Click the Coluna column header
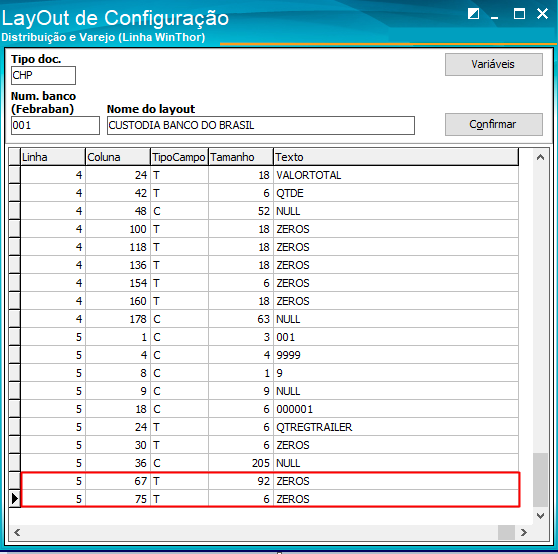The image size is (558, 554). pos(117,157)
